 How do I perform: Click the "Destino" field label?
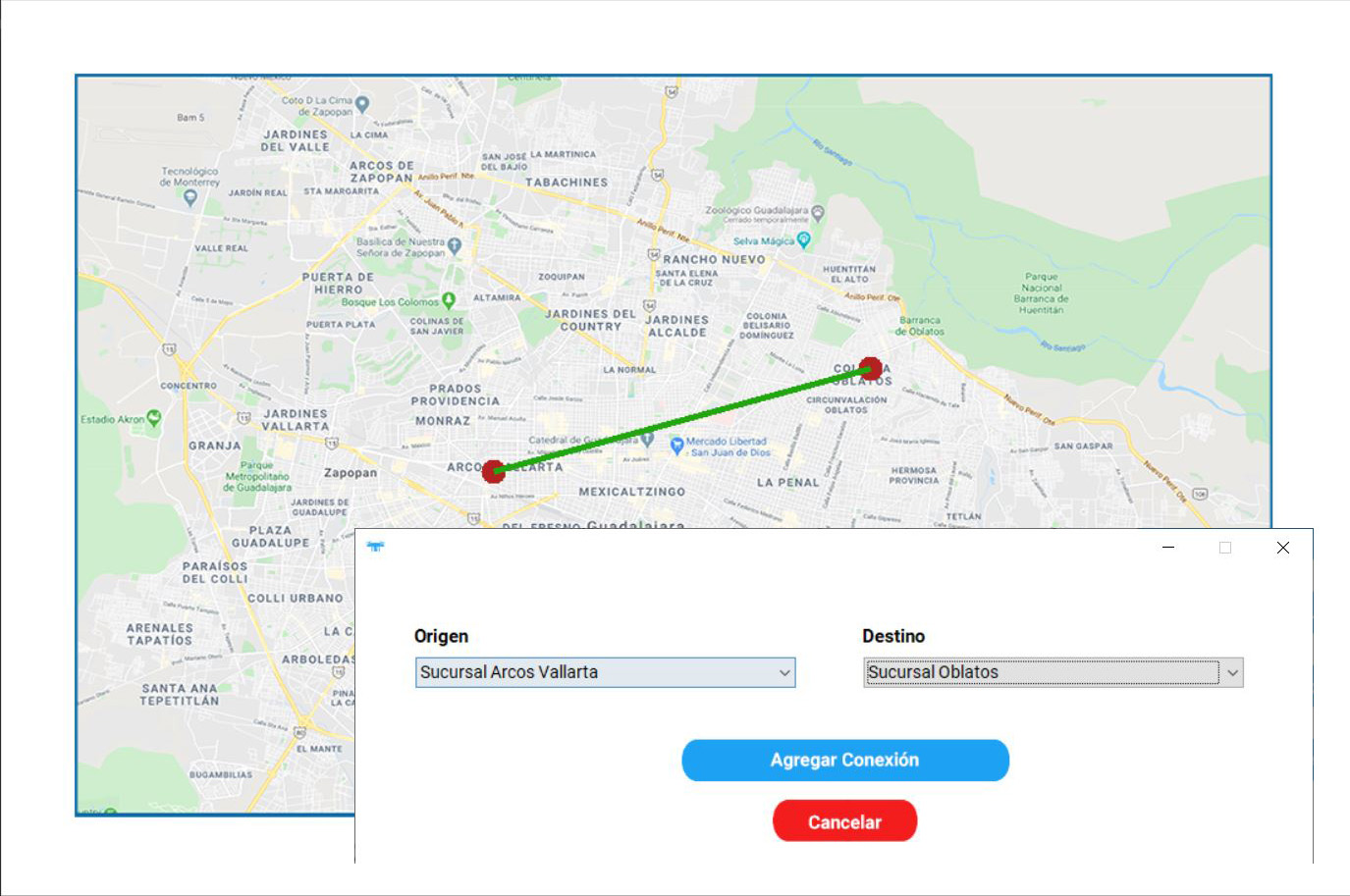point(893,636)
